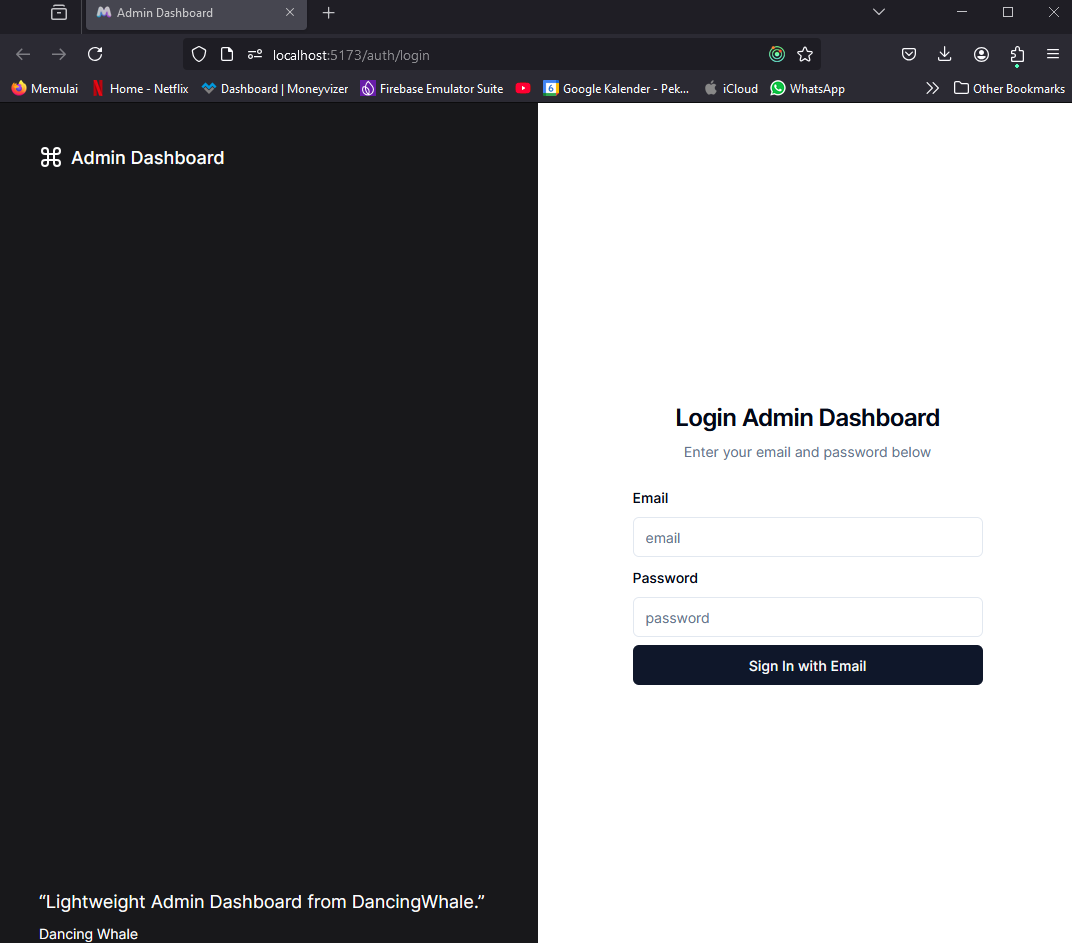Open the tab list chevron dropdown
Viewport: 1072px width, 943px height.
878,12
